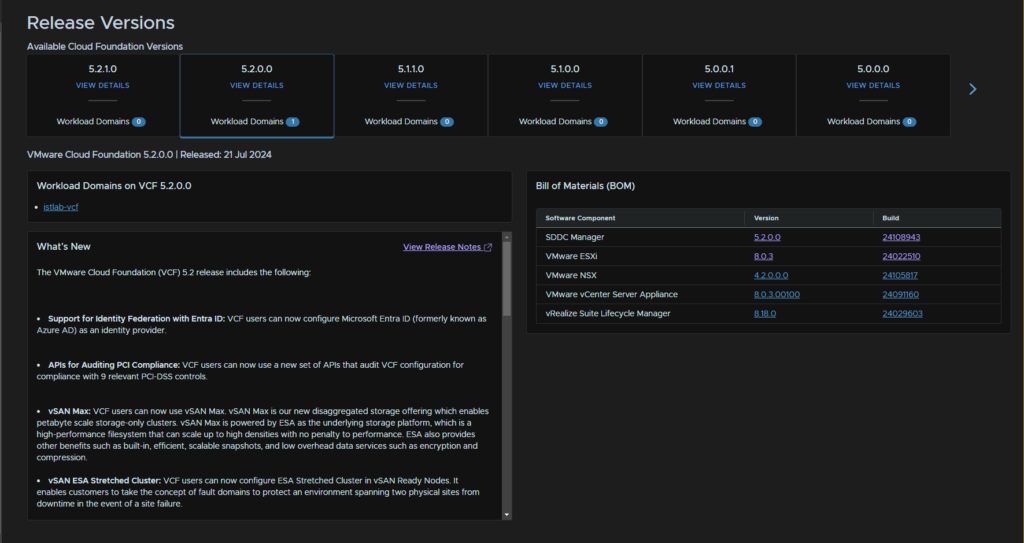Open View Details for version 5.1.0.0

tap(565, 86)
